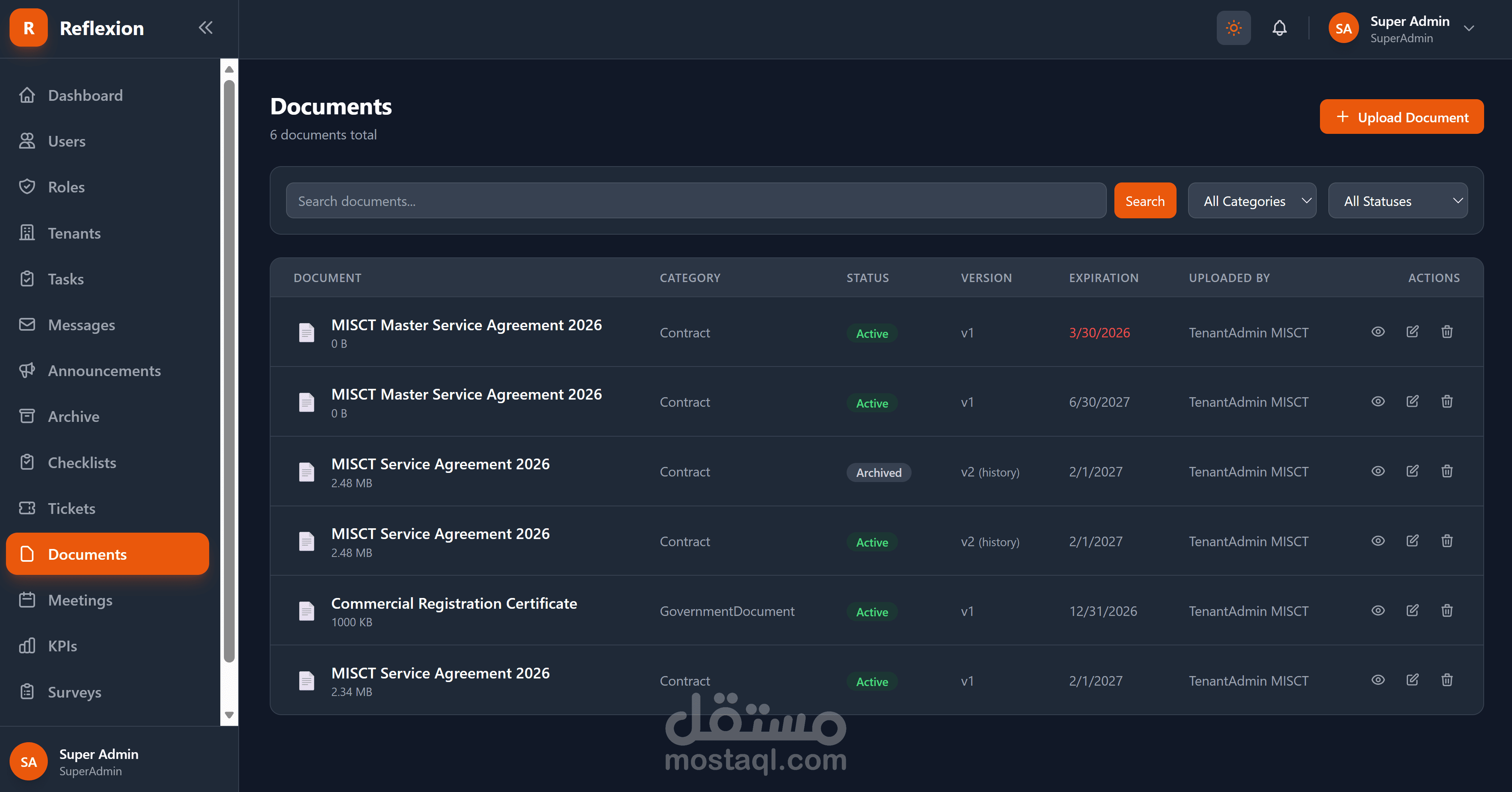1512x792 pixels.
Task: Open the All Statuses dropdown
Action: (1397, 201)
